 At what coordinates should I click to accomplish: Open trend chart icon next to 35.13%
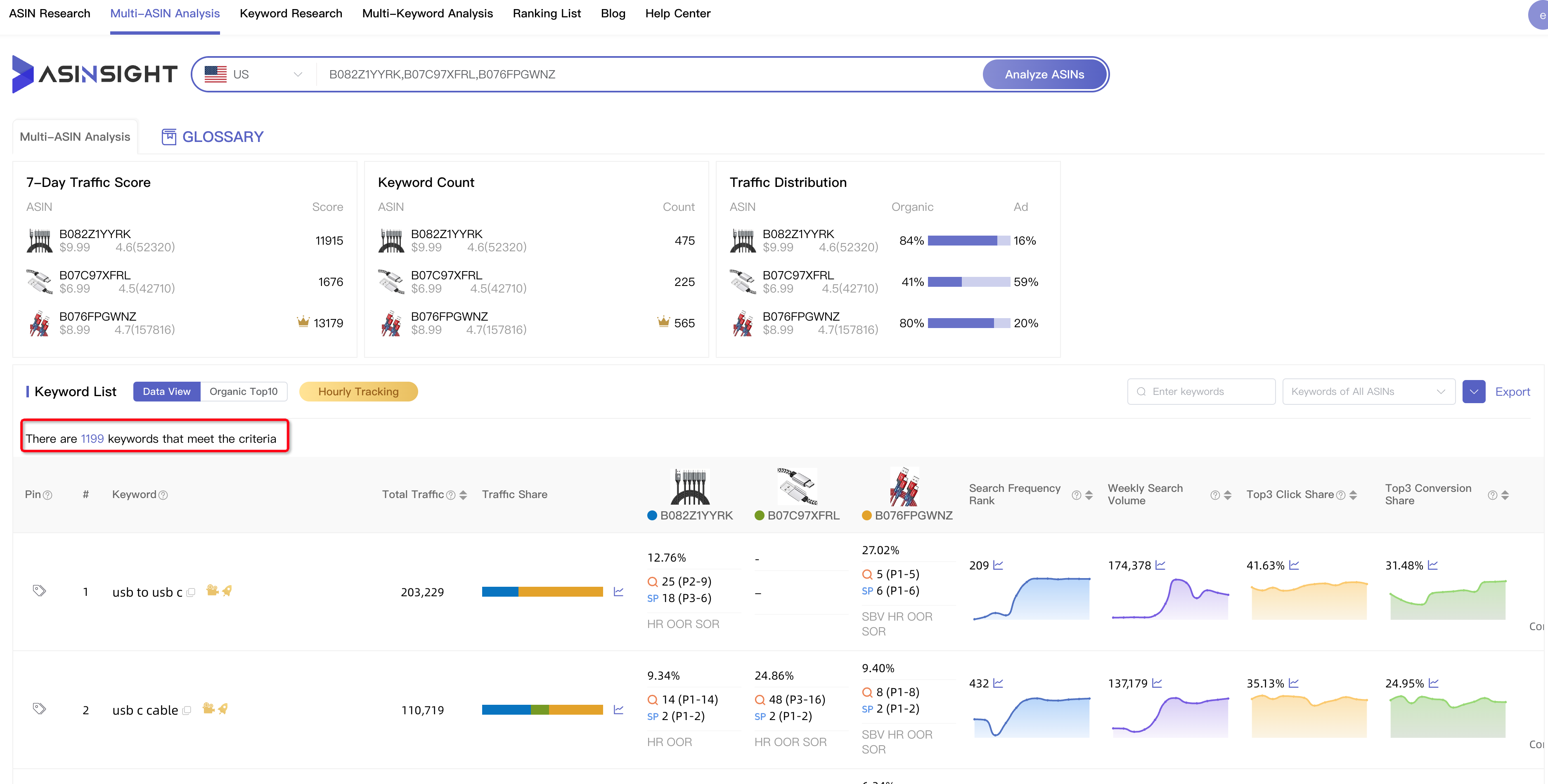(x=1294, y=683)
